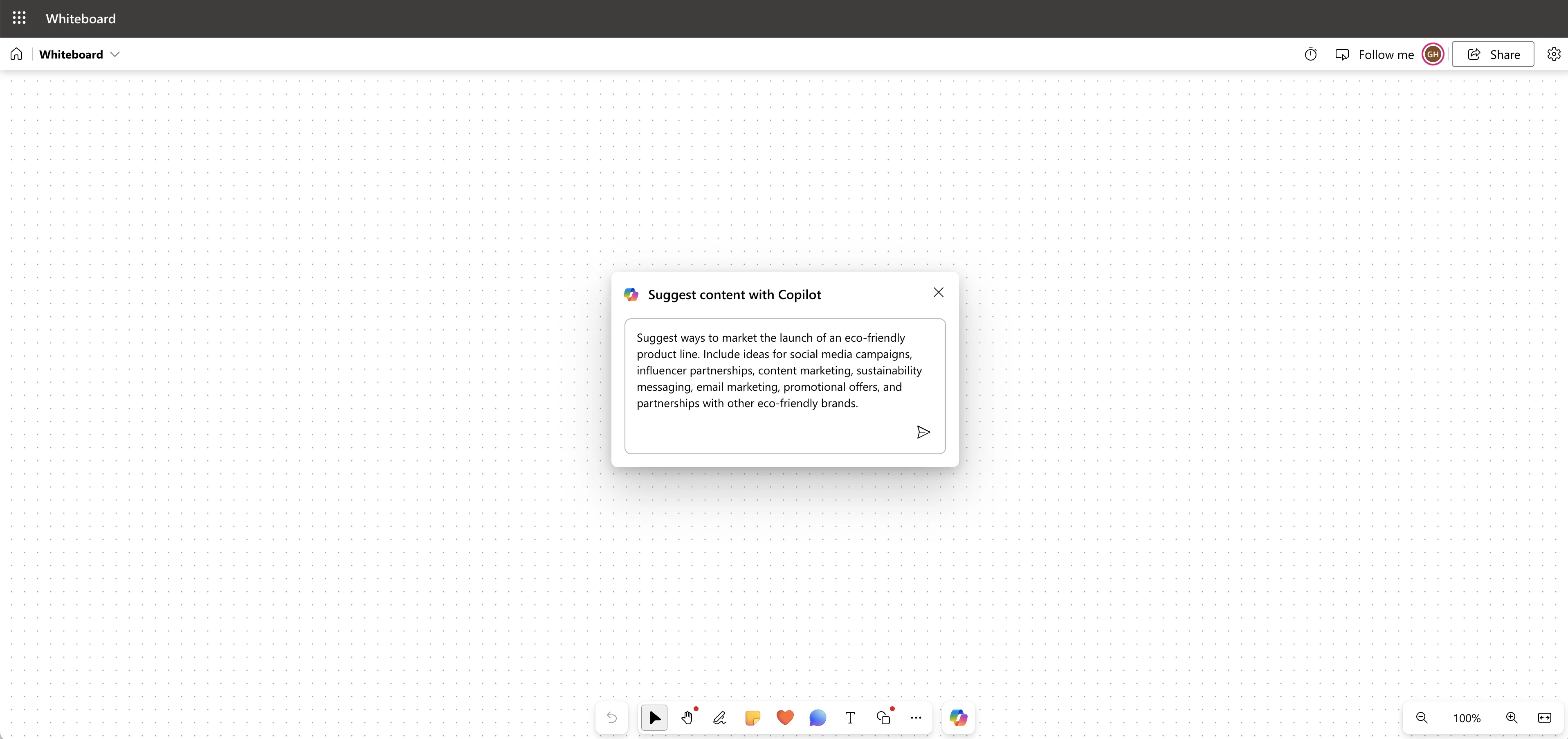1568x739 pixels.
Task: Expand the three-dot more tools menu
Action: click(x=916, y=718)
